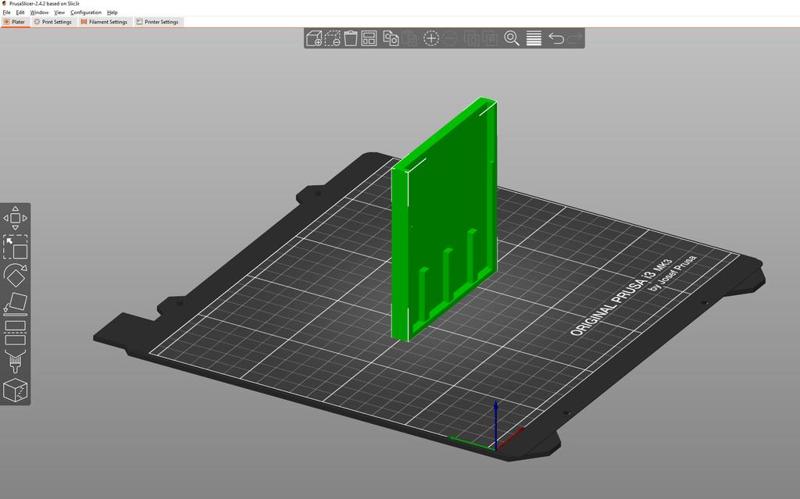Switch to the Plater tab

[15, 22]
